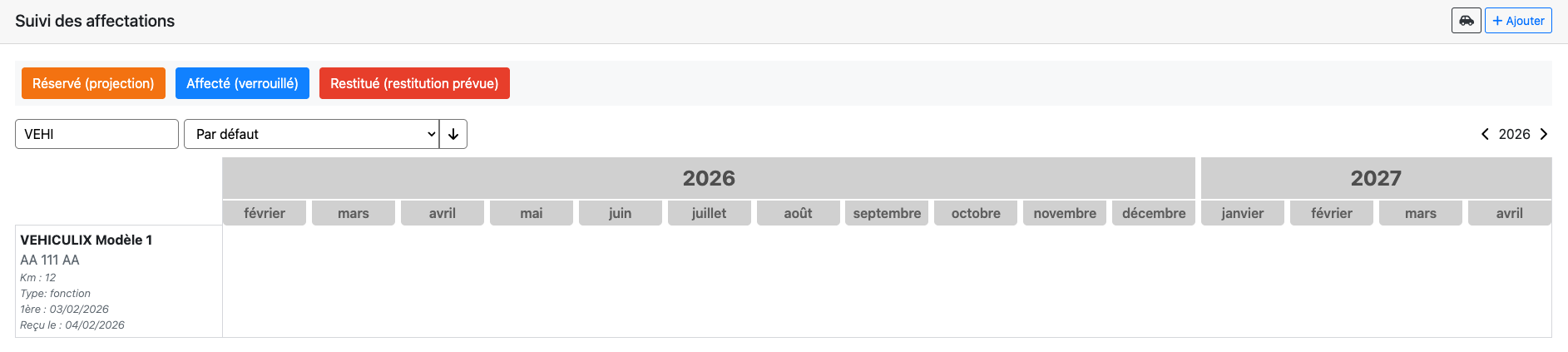Select the janvier 2027 month header

pos(1242,213)
